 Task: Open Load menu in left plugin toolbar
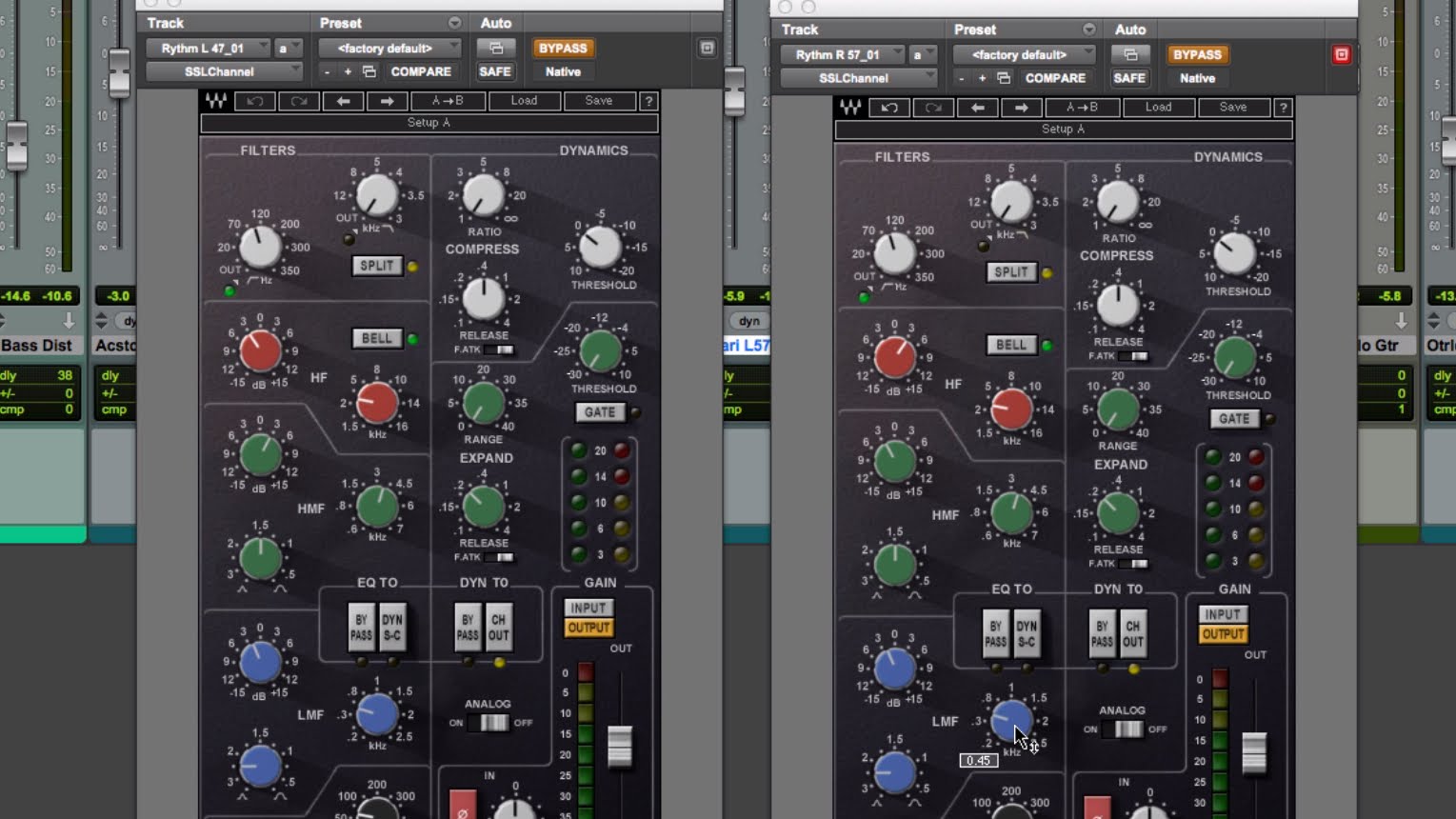[x=524, y=101]
